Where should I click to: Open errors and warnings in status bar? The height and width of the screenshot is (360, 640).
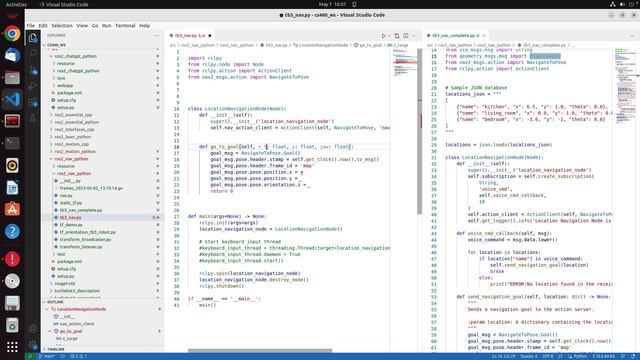pos(78,356)
